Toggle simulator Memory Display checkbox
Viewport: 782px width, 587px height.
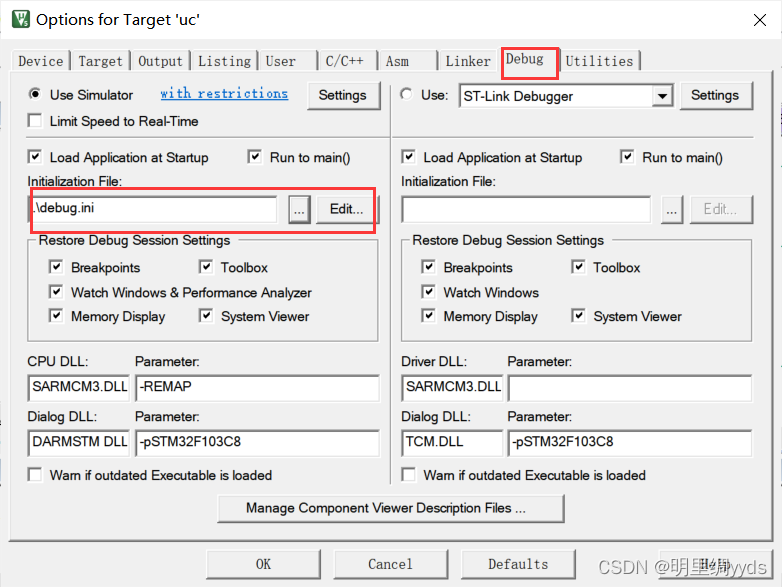coord(56,316)
